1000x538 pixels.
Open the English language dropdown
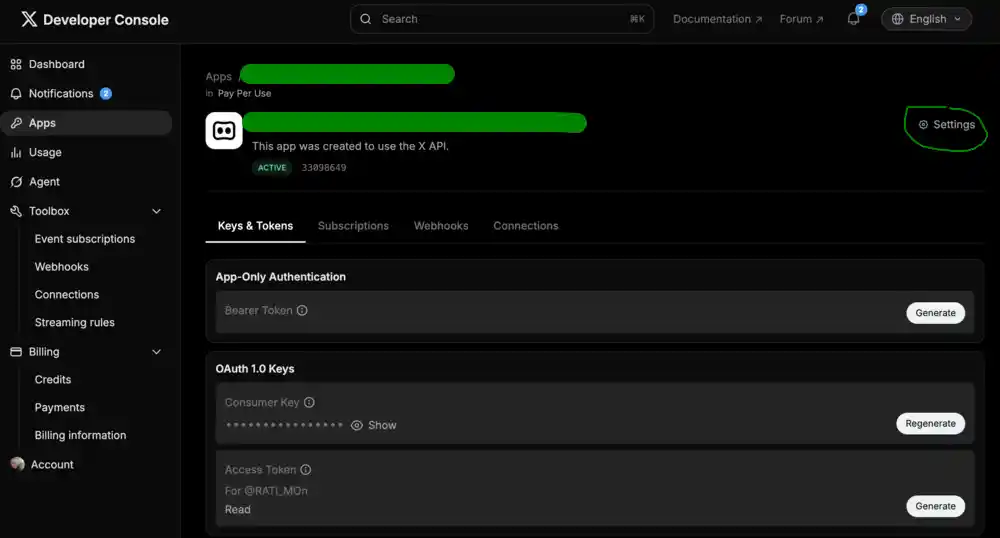pos(927,19)
